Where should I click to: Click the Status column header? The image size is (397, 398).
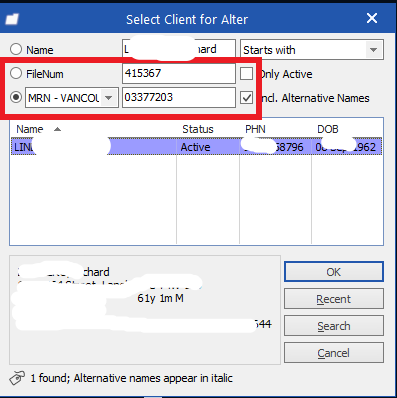pyautogui.click(x=198, y=129)
